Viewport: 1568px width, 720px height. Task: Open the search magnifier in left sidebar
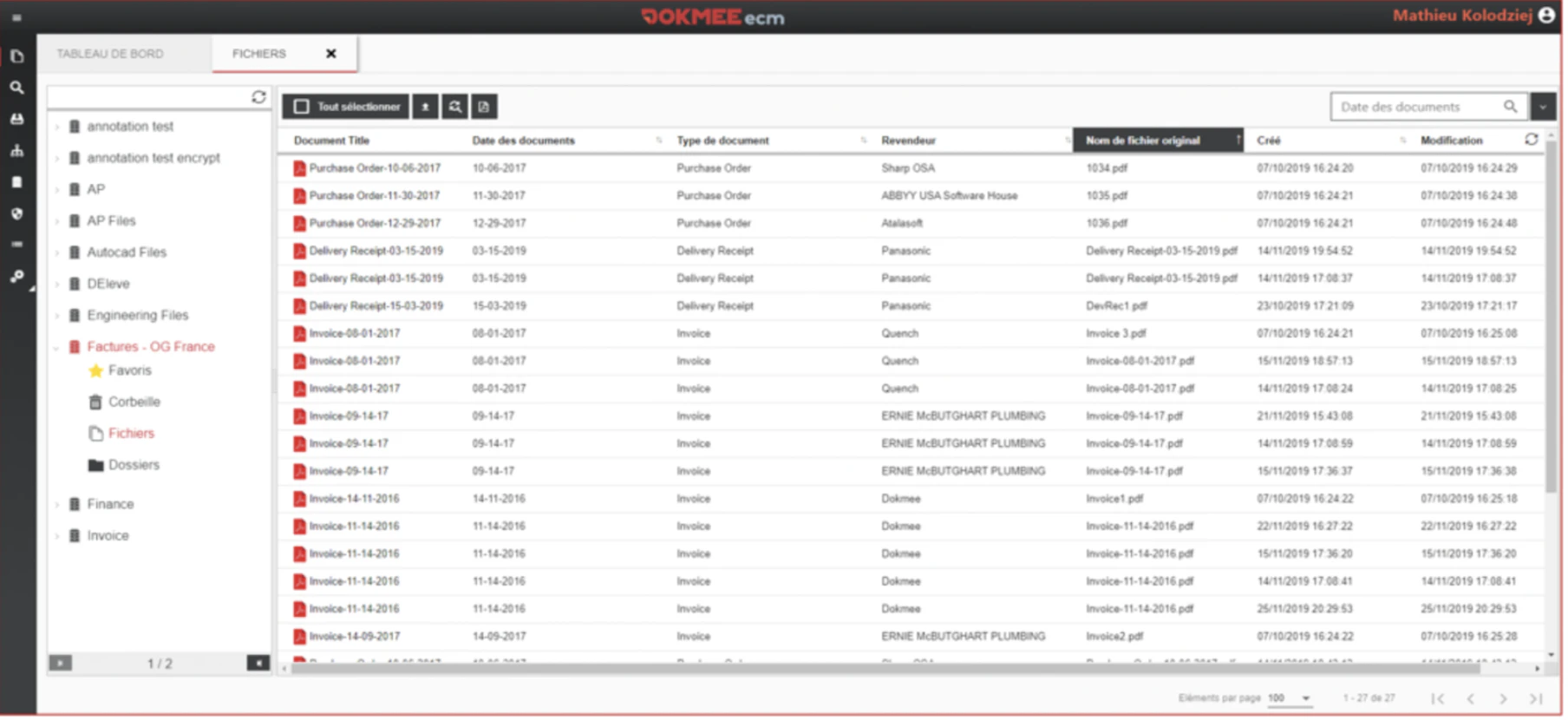tap(17, 88)
